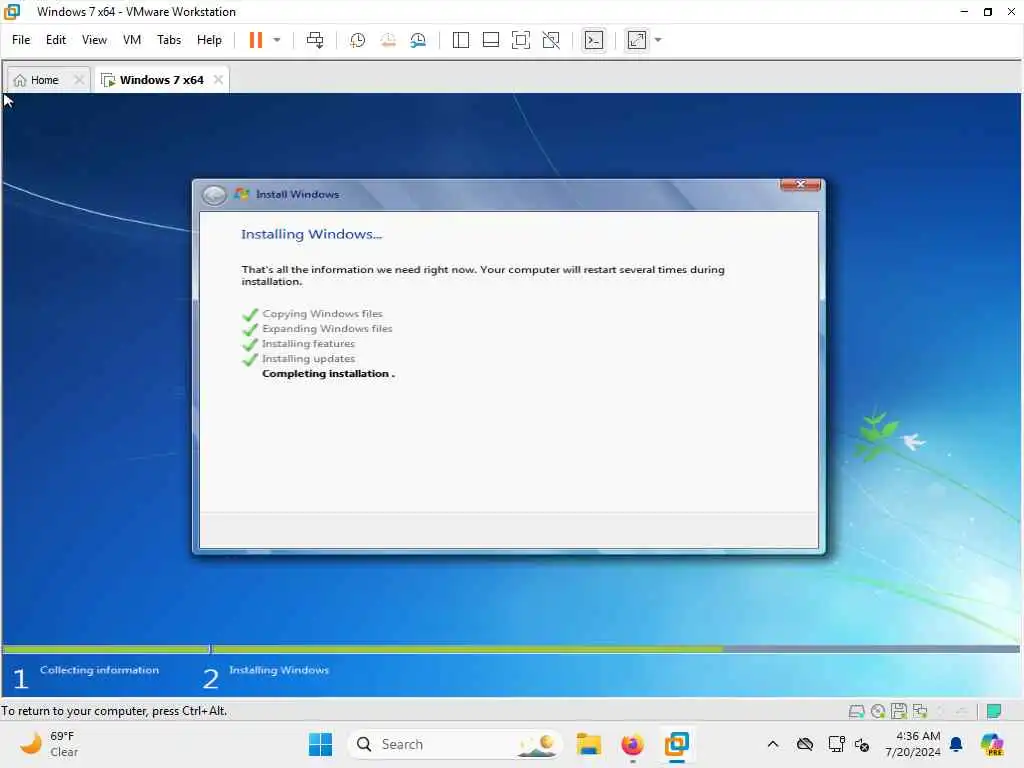Click the CD/DVD device status icon
This screenshot has width=1024, height=768.
pyautogui.click(x=878, y=711)
